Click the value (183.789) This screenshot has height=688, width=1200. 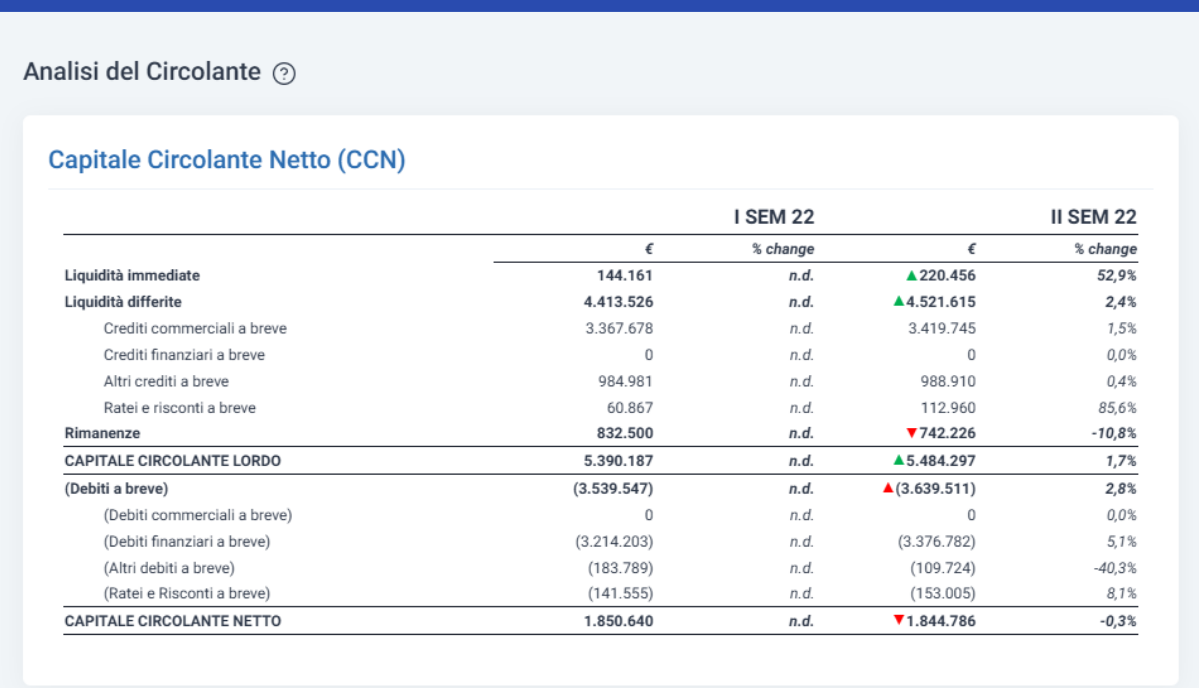coord(621,568)
